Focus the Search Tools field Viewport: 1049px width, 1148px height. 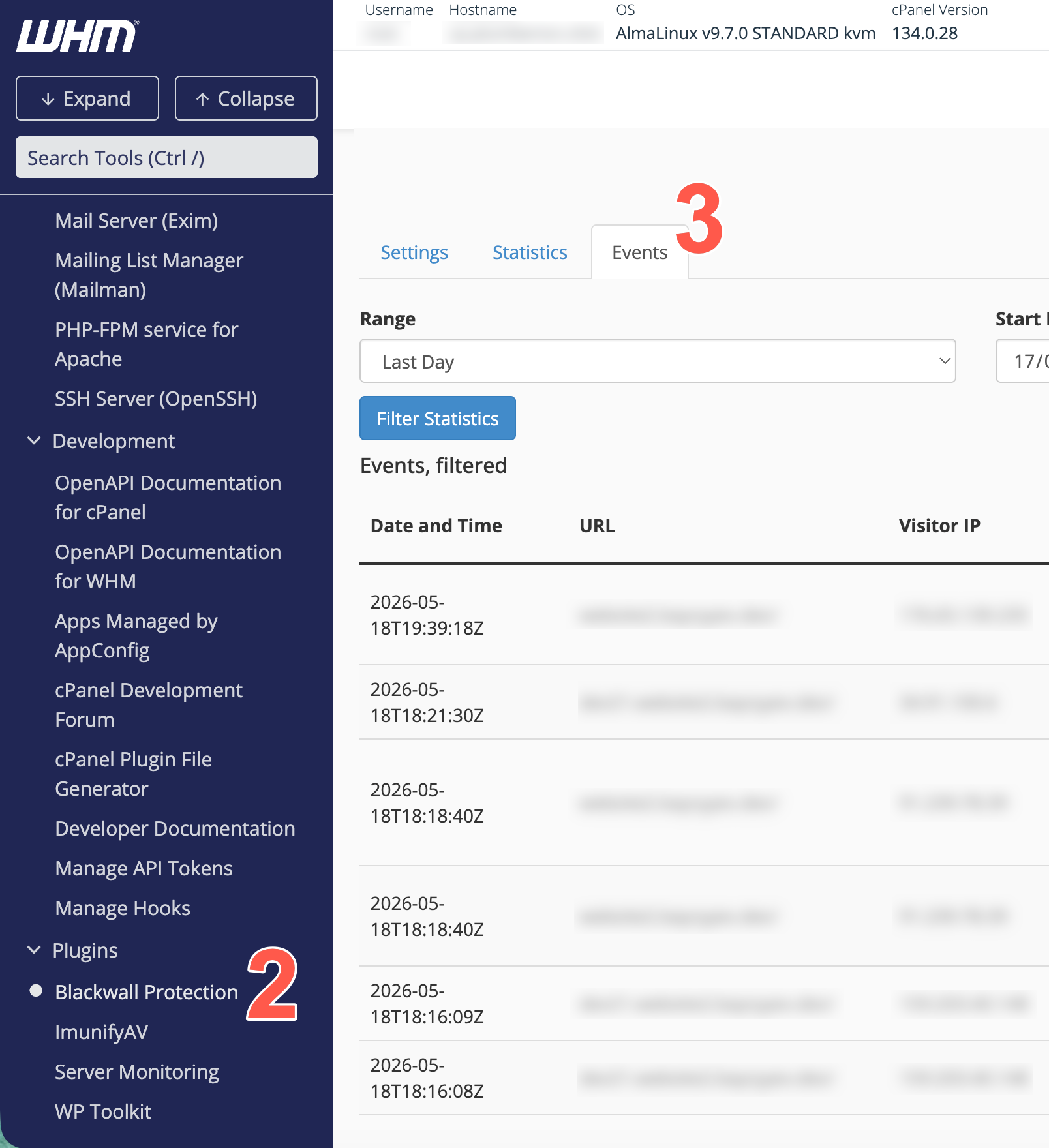(x=166, y=157)
